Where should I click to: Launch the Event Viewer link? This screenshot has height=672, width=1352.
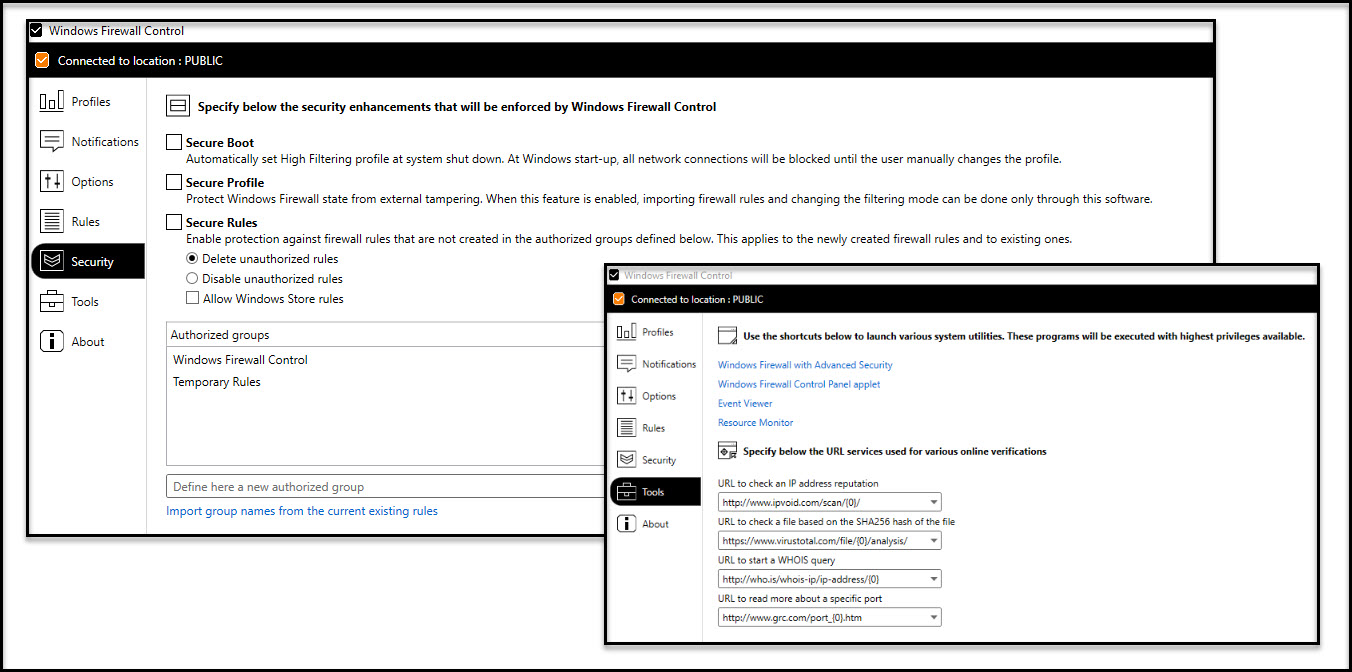(745, 403)
